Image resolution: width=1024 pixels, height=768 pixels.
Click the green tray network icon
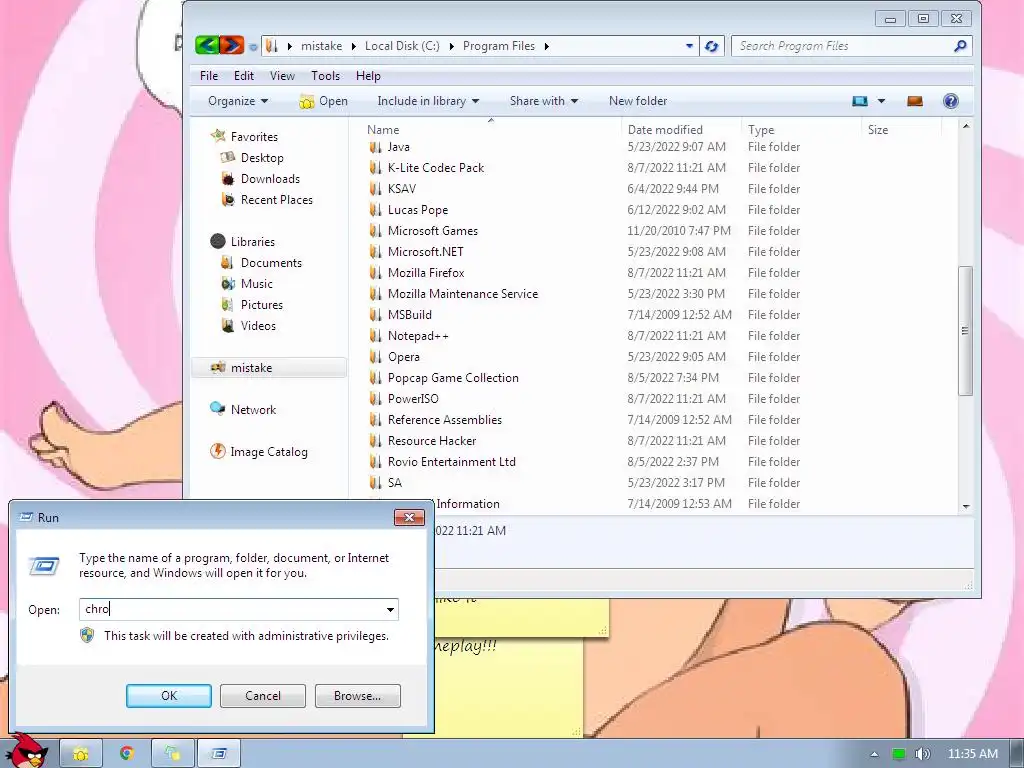coord(899,754)
